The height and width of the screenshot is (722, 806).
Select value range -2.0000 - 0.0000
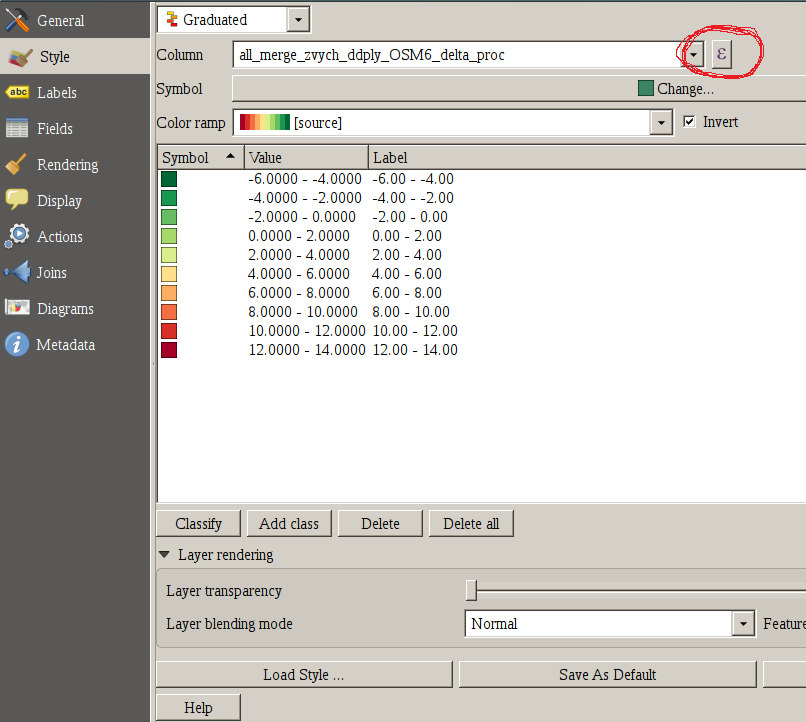(302, 217)
